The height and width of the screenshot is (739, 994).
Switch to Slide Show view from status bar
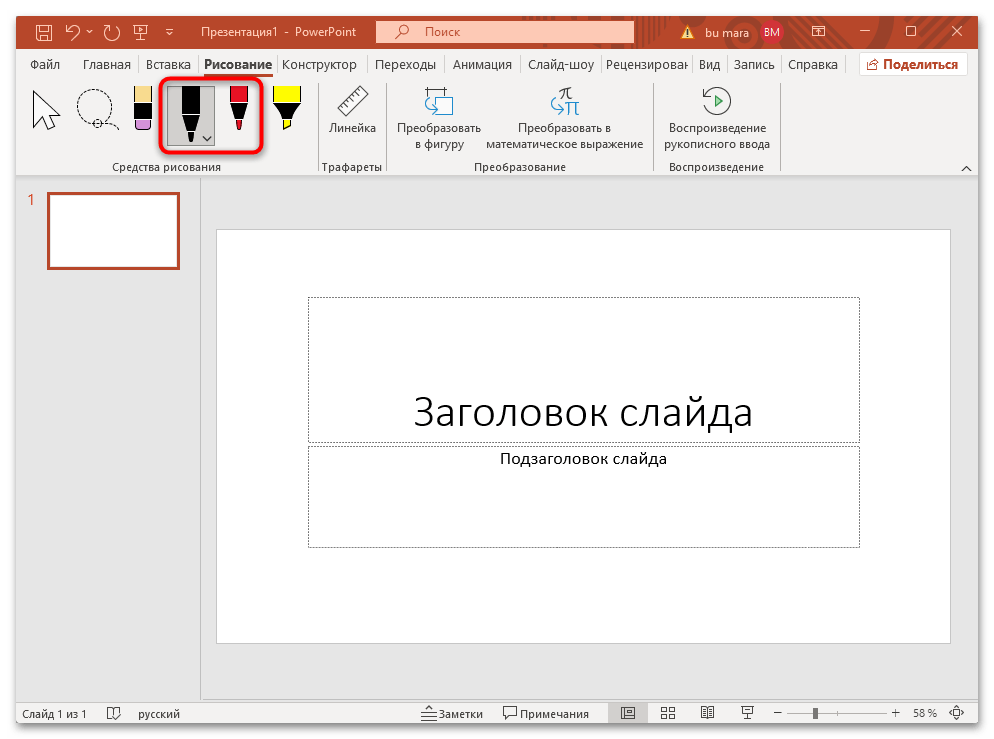point(747,712)
